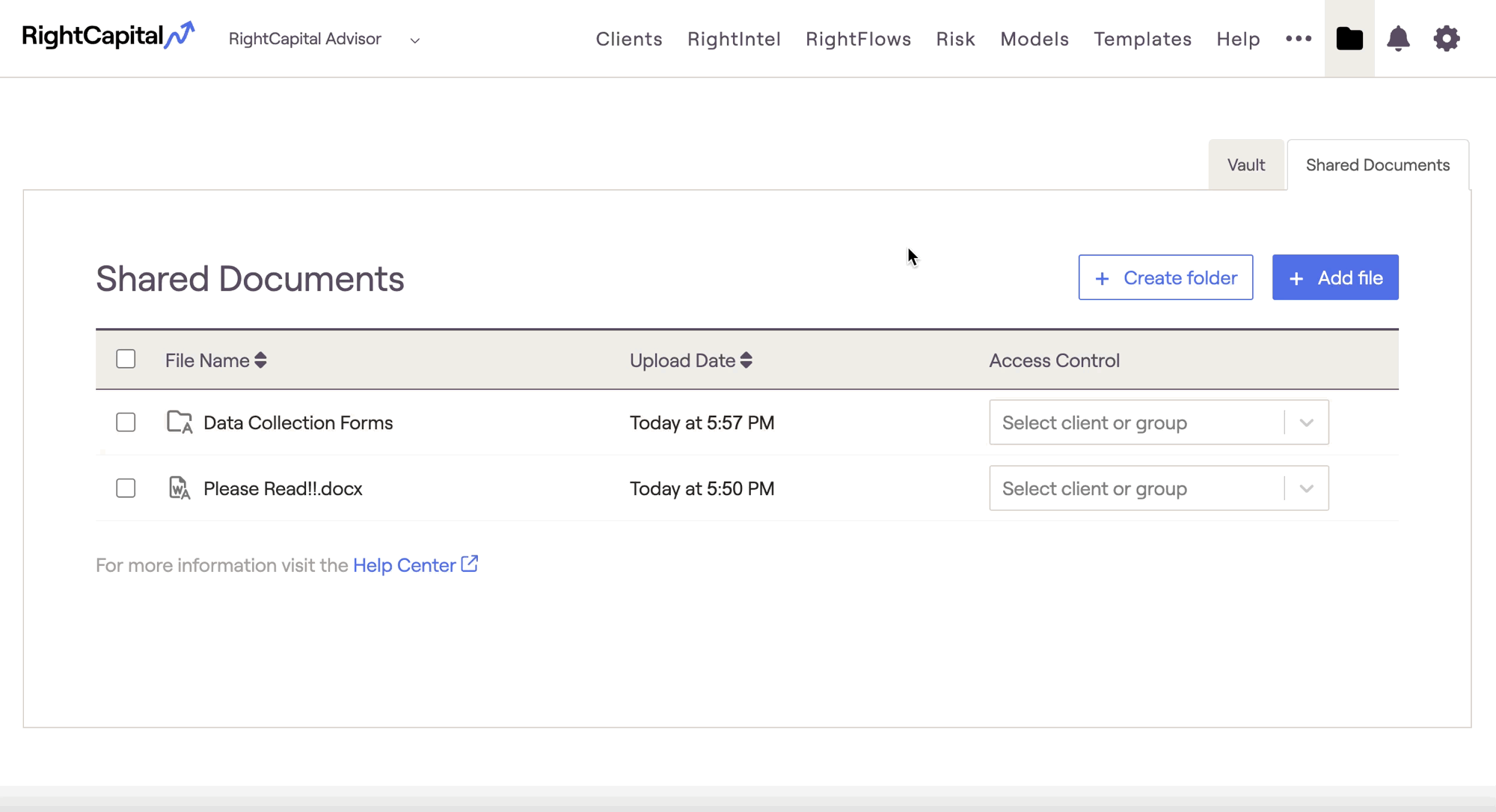Screen dimensions: 1496x812
Task: Click the Create folder button
Action: (x=1165, y=277)
